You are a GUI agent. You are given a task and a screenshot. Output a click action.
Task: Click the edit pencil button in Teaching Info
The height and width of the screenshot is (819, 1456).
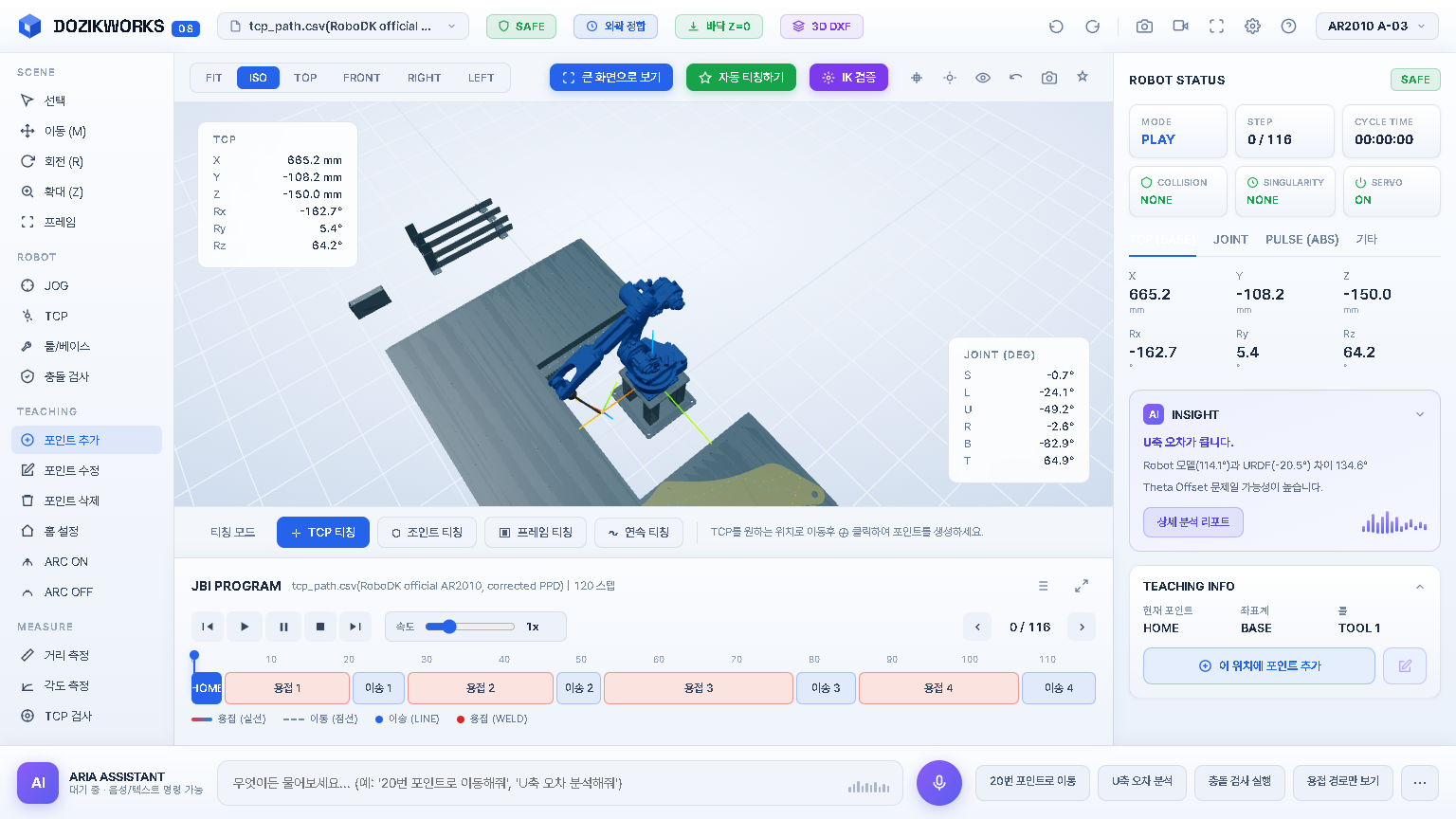1405,665
